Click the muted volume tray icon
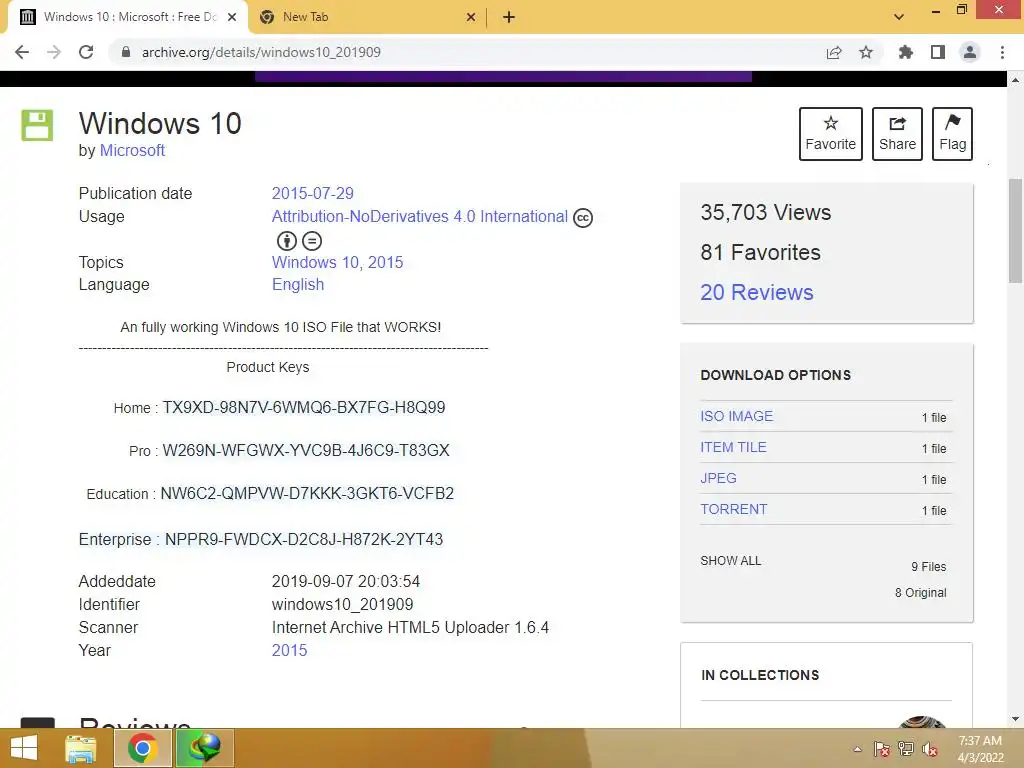Image resolution: width=1024 pixels, height=768 pixels. 930,749
